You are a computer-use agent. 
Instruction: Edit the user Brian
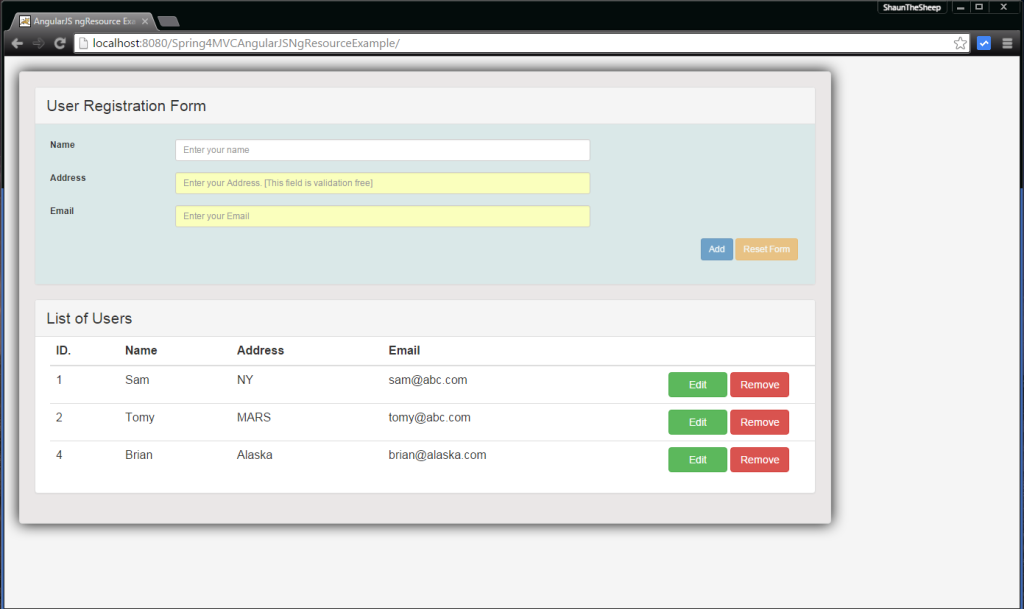pos(697,459)
